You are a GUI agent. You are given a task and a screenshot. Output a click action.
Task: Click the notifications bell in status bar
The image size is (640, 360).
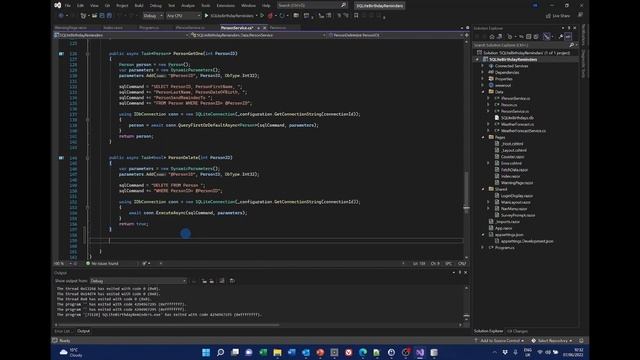pos(581,340)
